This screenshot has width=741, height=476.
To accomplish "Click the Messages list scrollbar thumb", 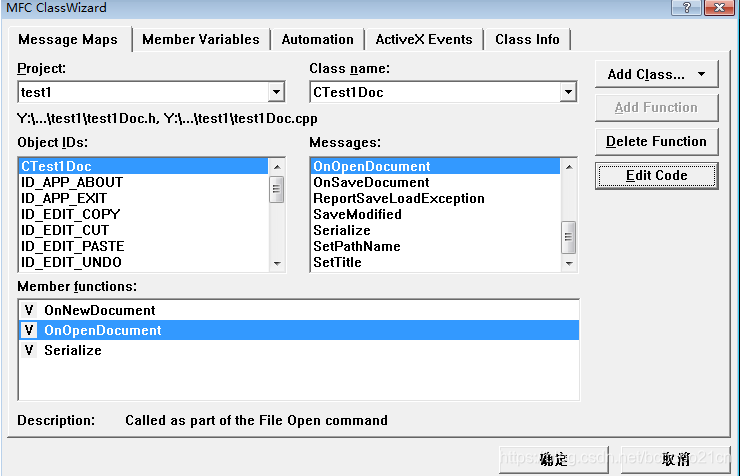I will pos(569,237).
